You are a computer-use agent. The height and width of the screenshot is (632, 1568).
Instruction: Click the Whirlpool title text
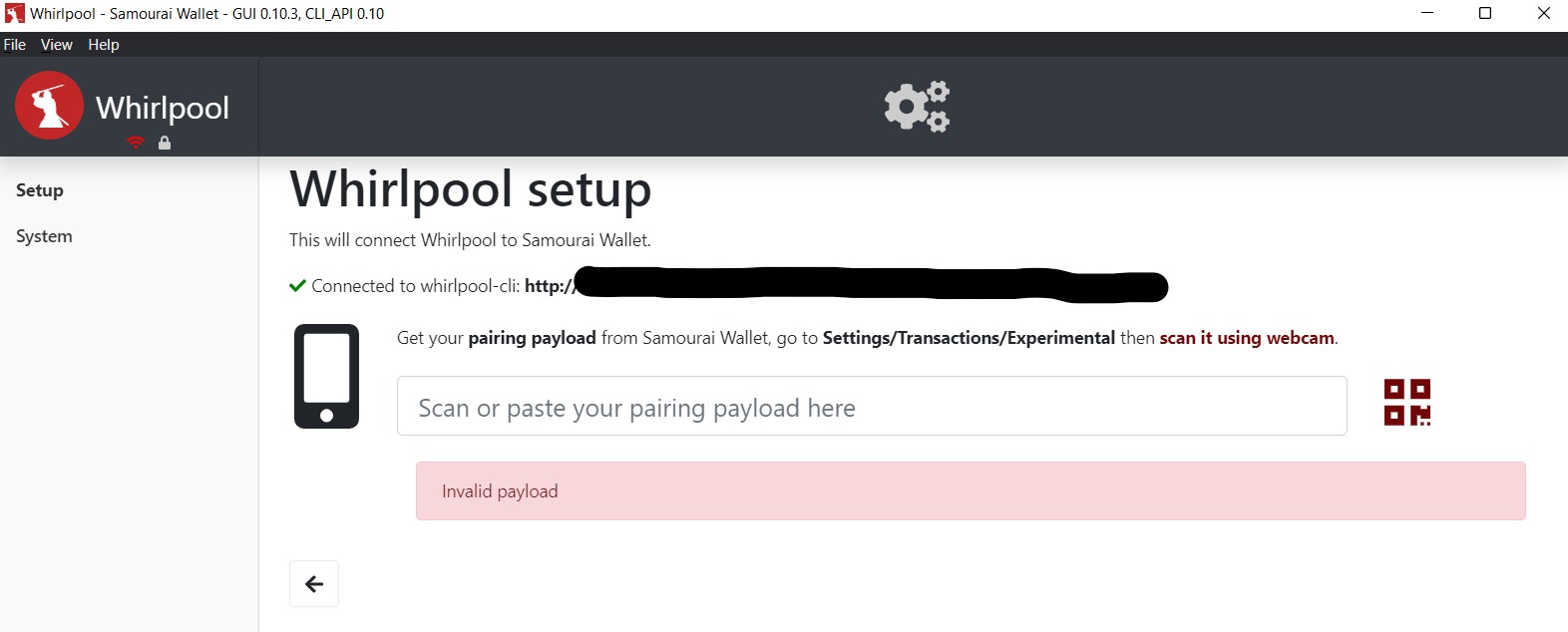[x=163, y=108]
